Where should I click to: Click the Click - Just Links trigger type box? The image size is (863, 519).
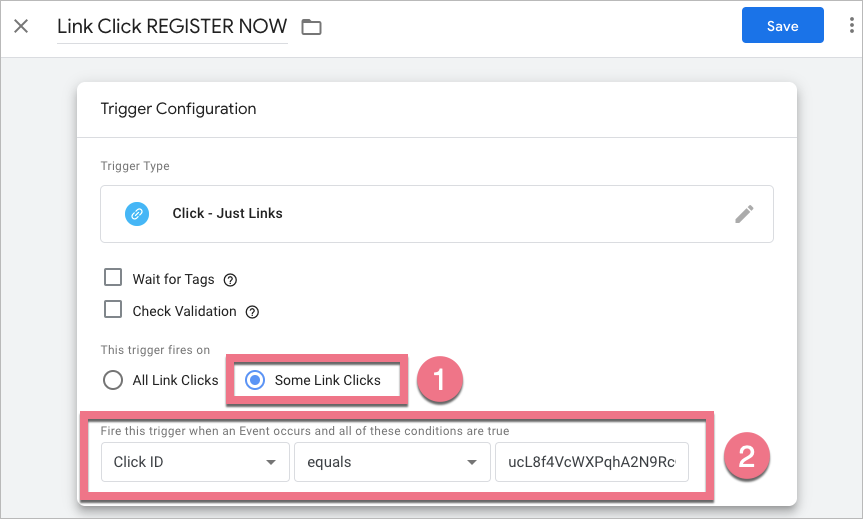(436, 213)
